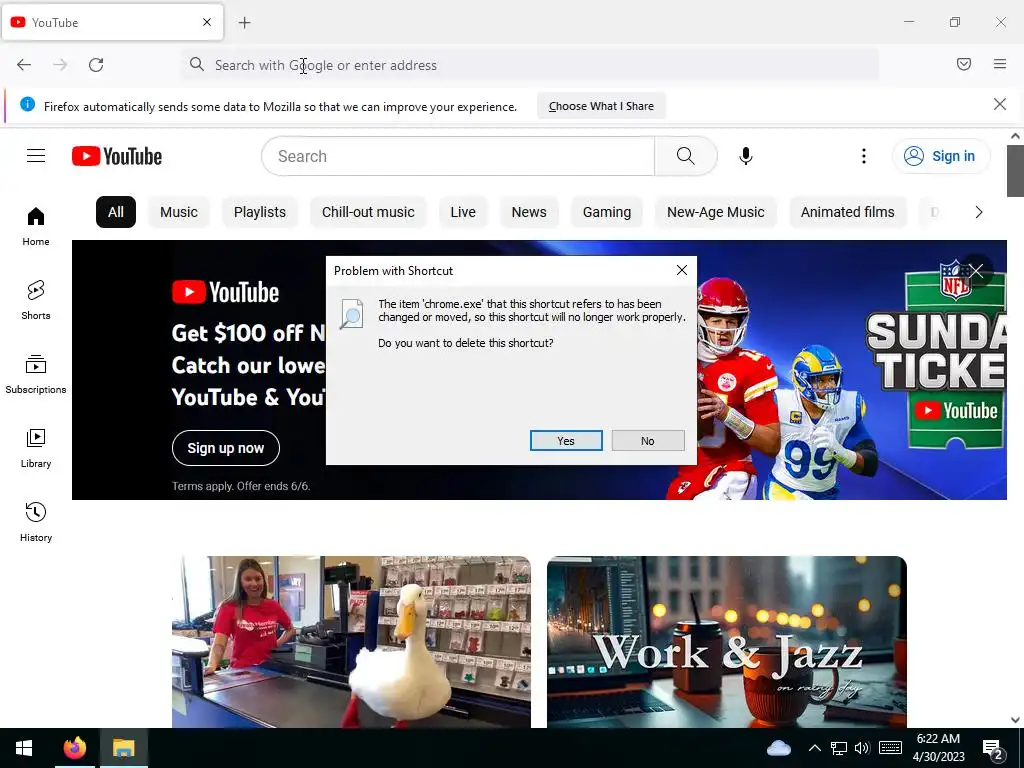This screenshot has height=768, width=1024.
Task: Open the touch keyboard tray icon
Action: coord(890,748)
